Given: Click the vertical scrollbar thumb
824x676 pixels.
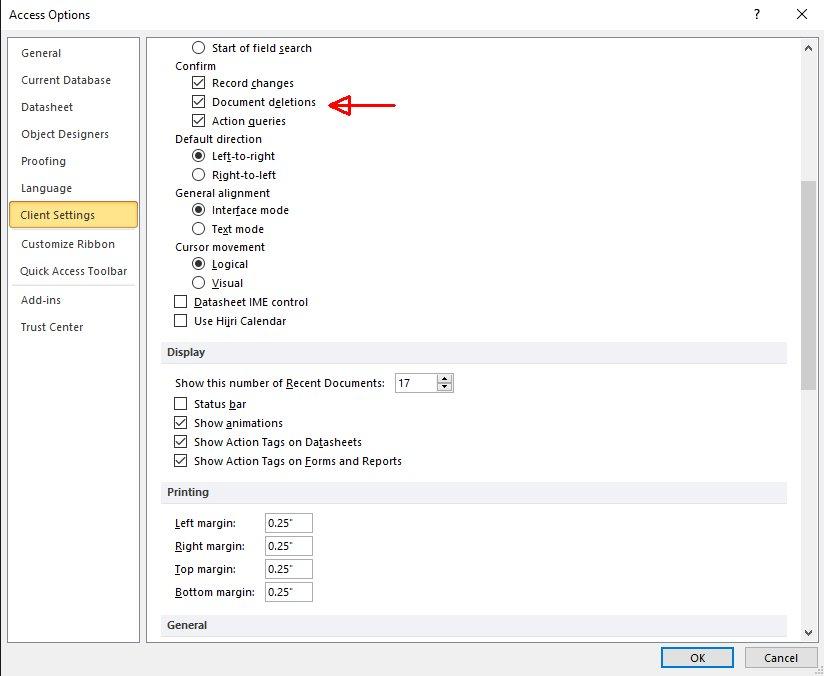Looking at the screenshot, I should click(x=808, y=285).
